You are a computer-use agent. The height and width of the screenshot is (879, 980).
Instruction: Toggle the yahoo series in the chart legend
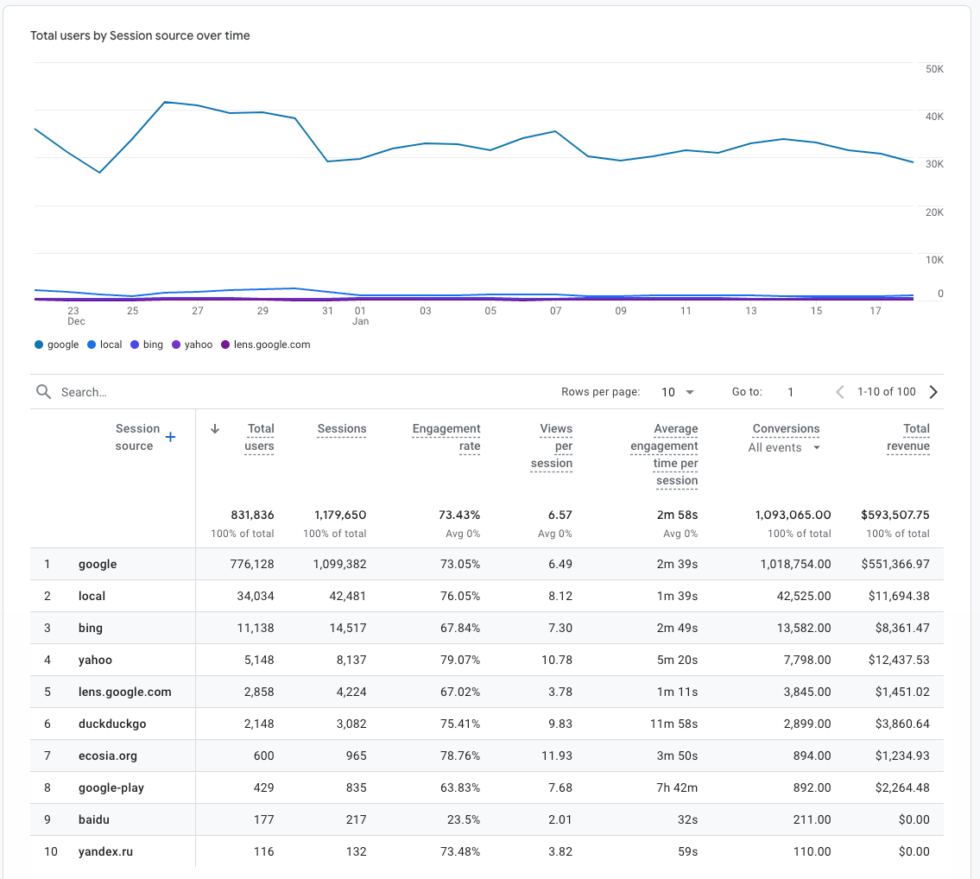click(x=192, y=344)
